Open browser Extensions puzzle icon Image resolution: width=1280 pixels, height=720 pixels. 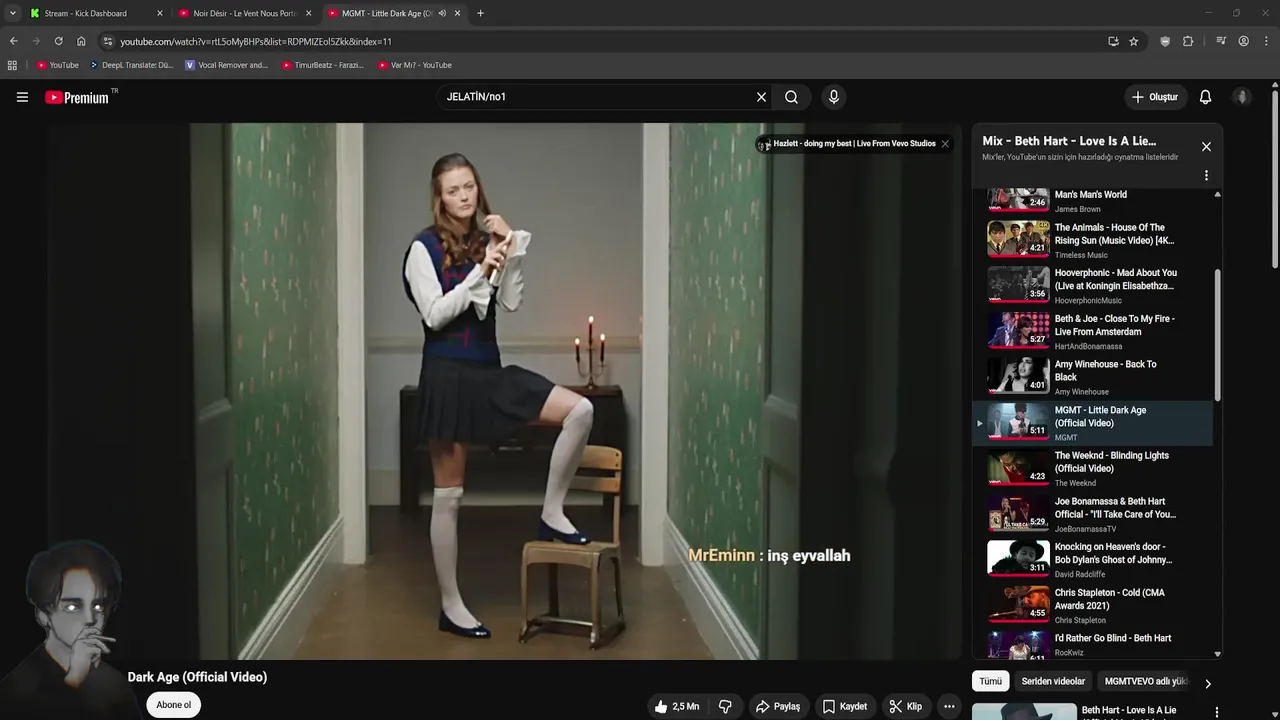(1188, 41)
